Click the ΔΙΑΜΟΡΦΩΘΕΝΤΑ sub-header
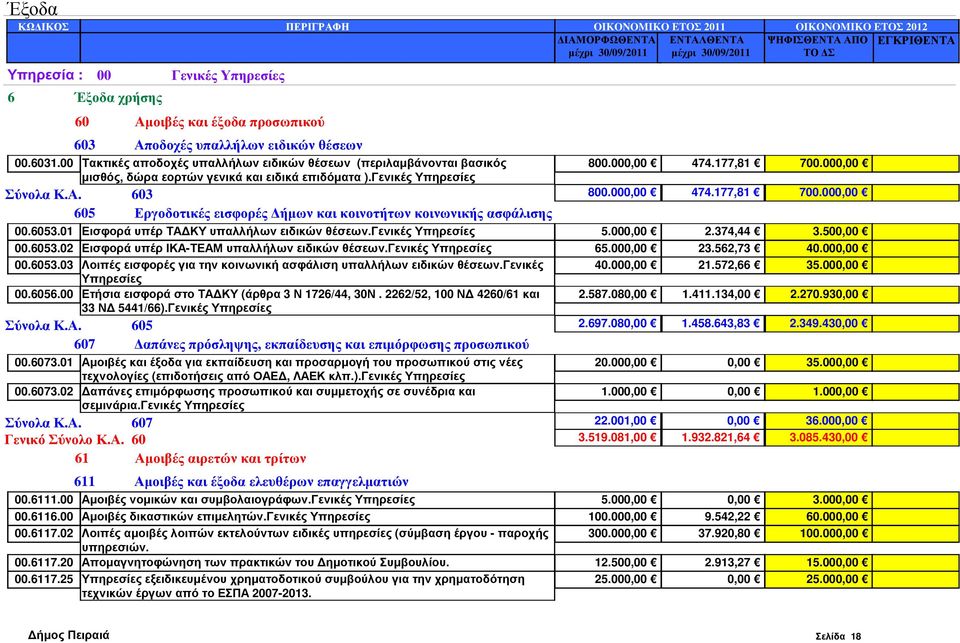Image resolution: width=960 pixels, height=643 pixels. click(607, 47)
